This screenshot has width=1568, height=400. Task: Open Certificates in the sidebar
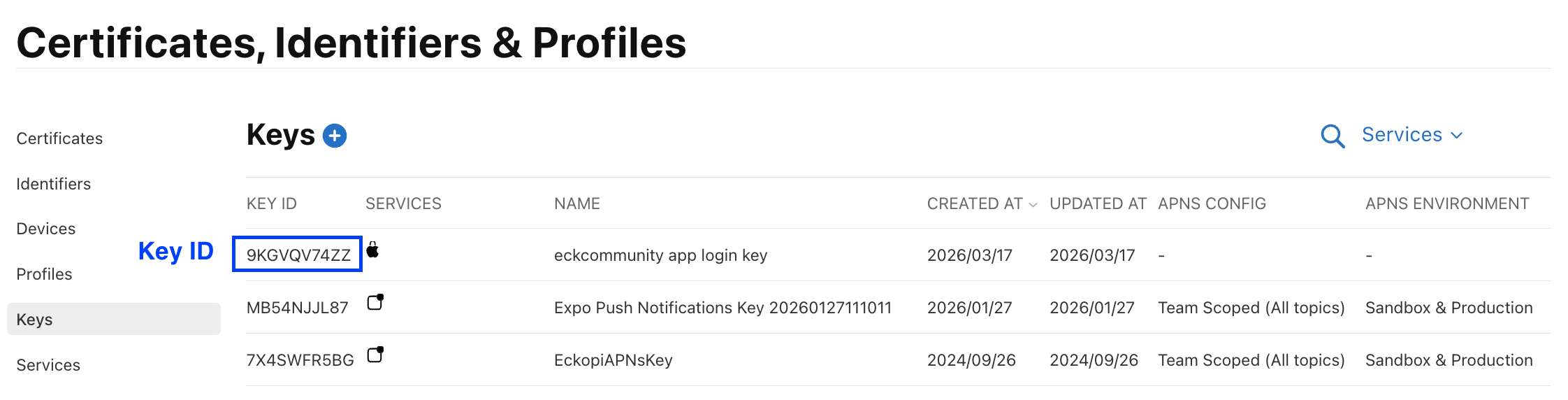pos(59,138)
